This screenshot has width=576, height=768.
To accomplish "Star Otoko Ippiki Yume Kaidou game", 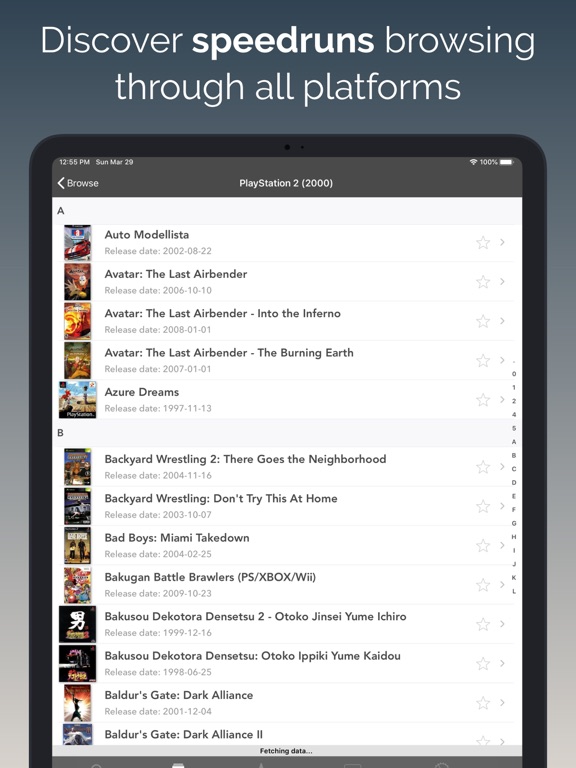I will [x=483, y=664].
